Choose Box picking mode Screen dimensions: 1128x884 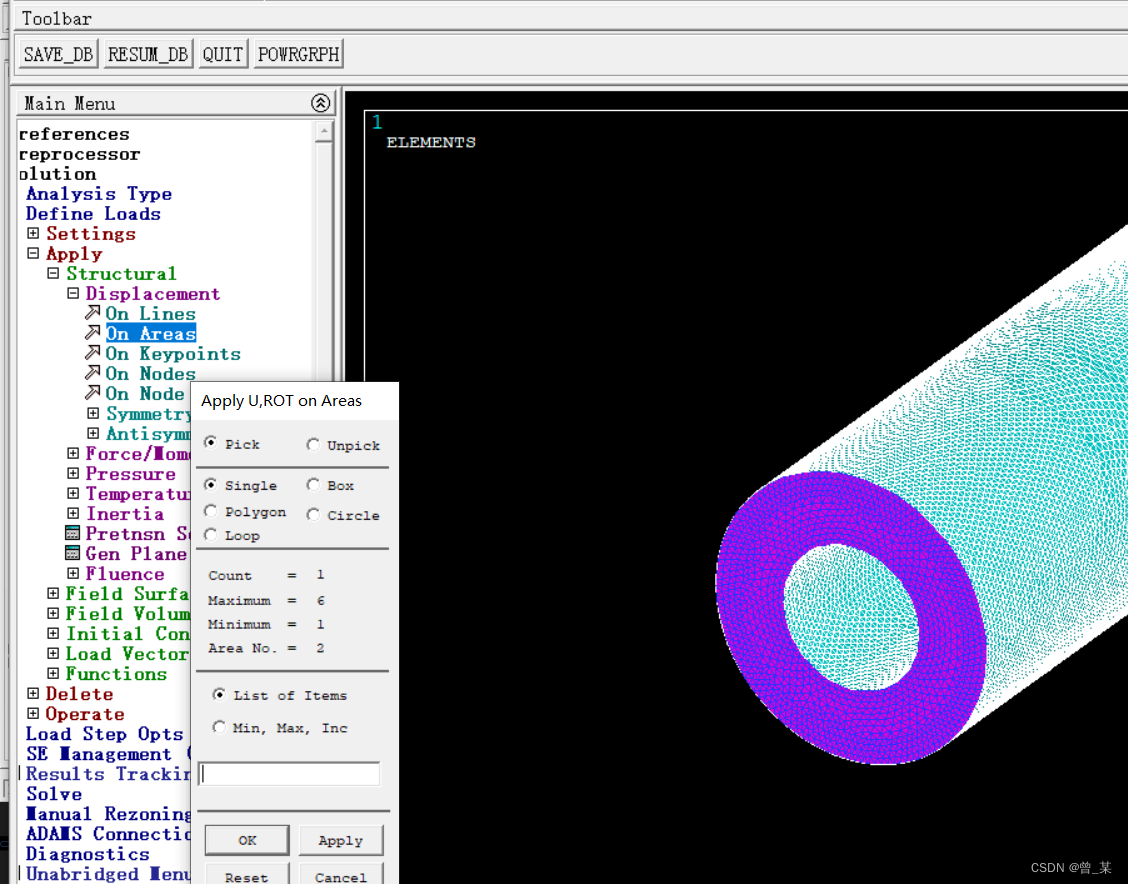(313, 485)
